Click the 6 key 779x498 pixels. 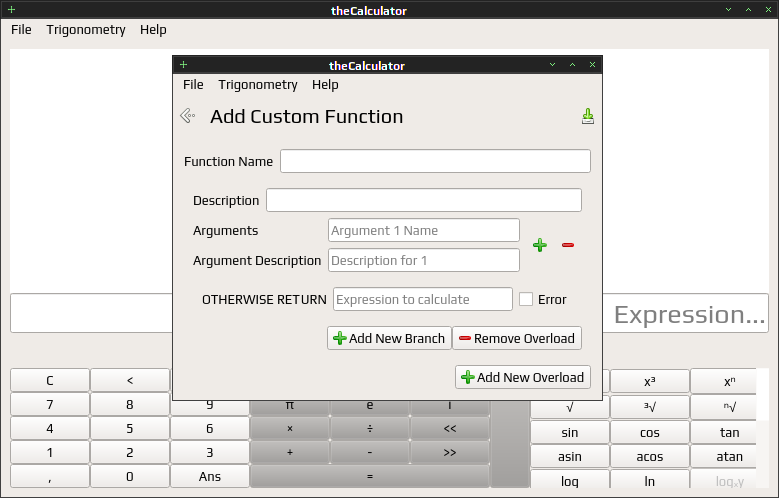210,428
